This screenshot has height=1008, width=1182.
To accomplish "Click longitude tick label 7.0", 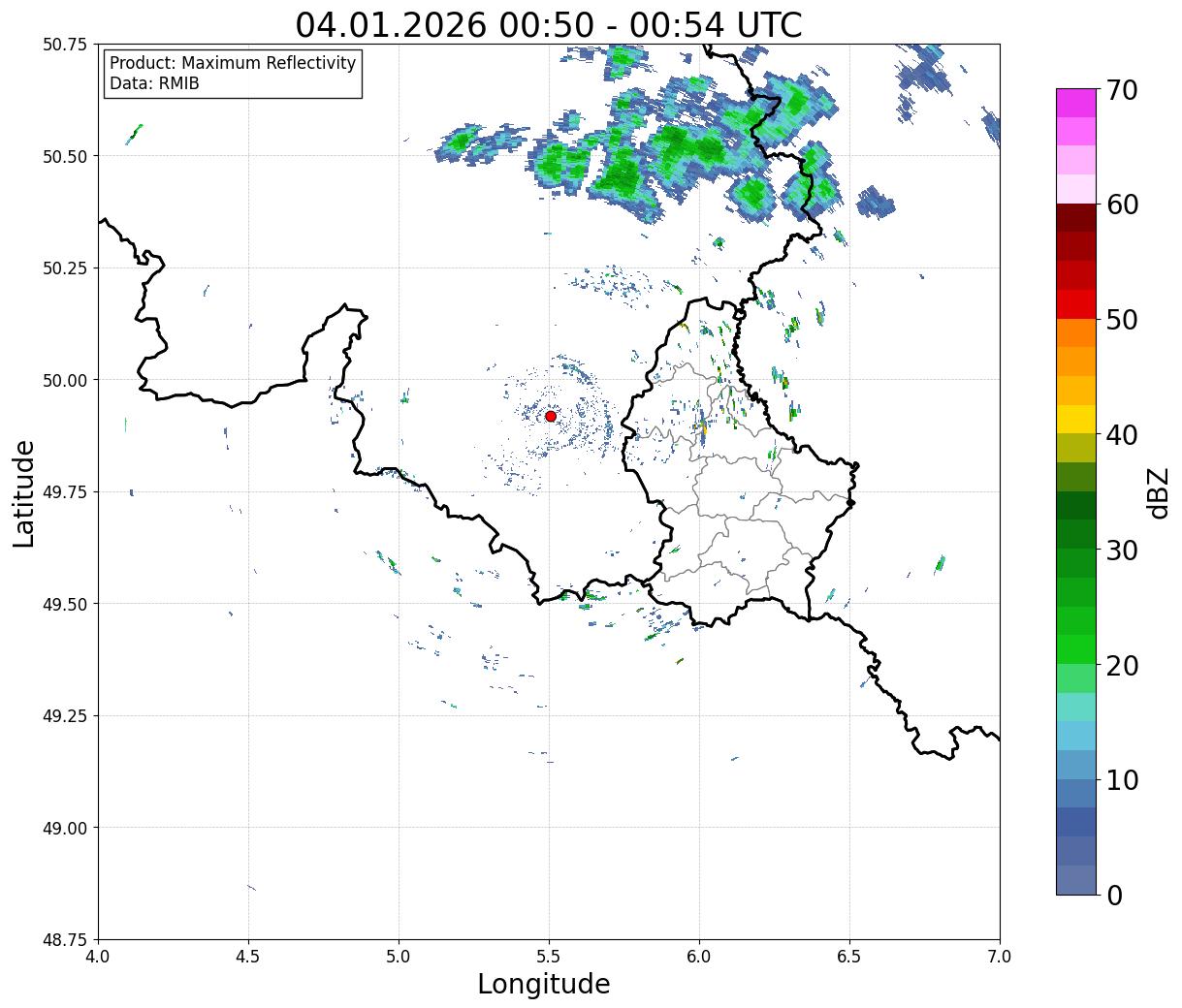I will (1000, 956).
